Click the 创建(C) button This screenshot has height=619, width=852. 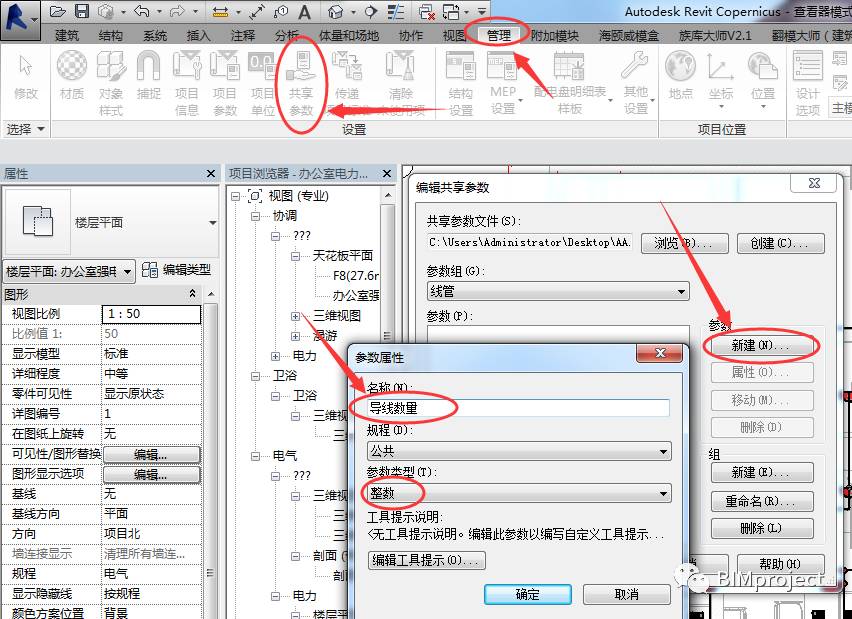point(780,243)
